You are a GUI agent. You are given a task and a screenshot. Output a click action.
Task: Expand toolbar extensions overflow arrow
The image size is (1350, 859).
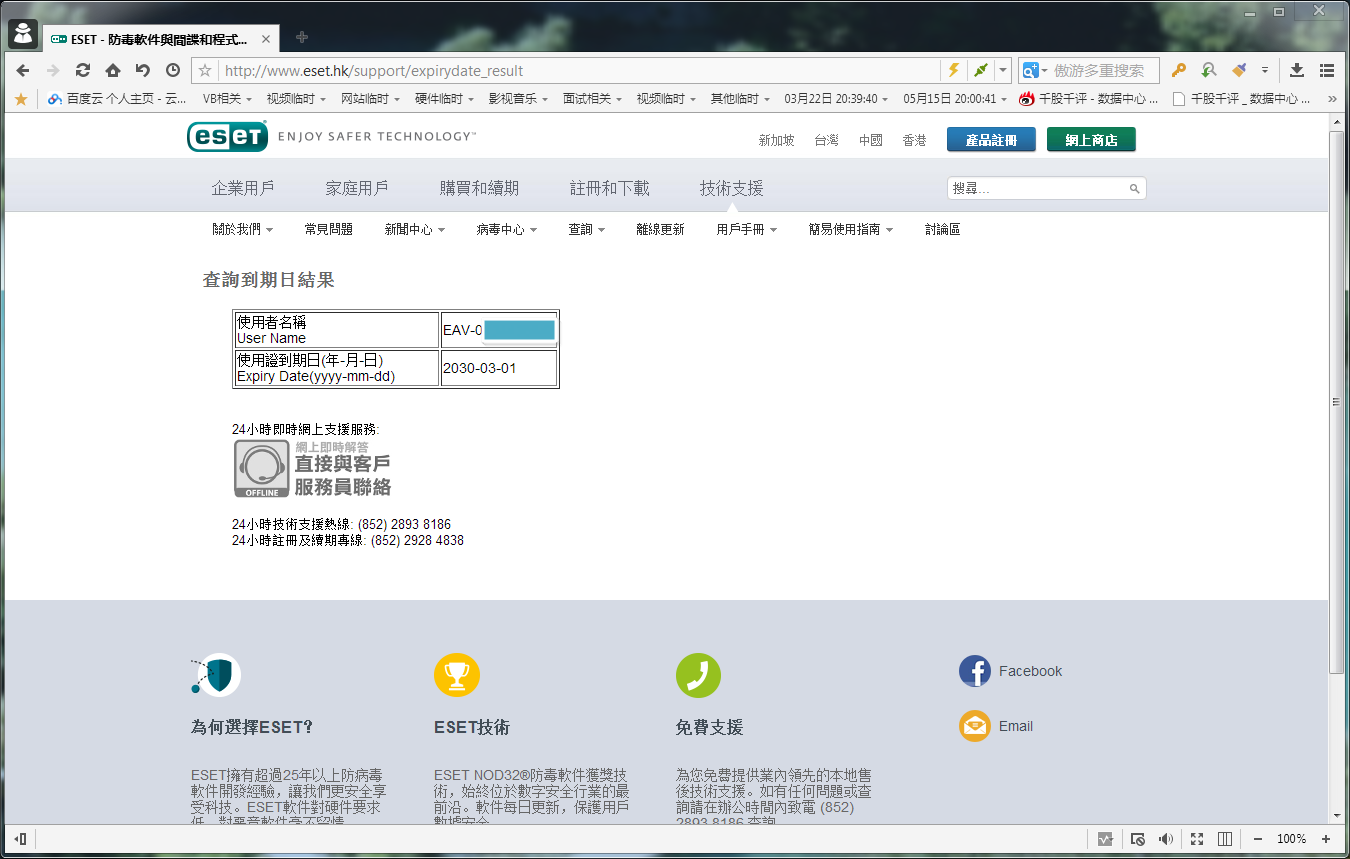click(1265, 70)
